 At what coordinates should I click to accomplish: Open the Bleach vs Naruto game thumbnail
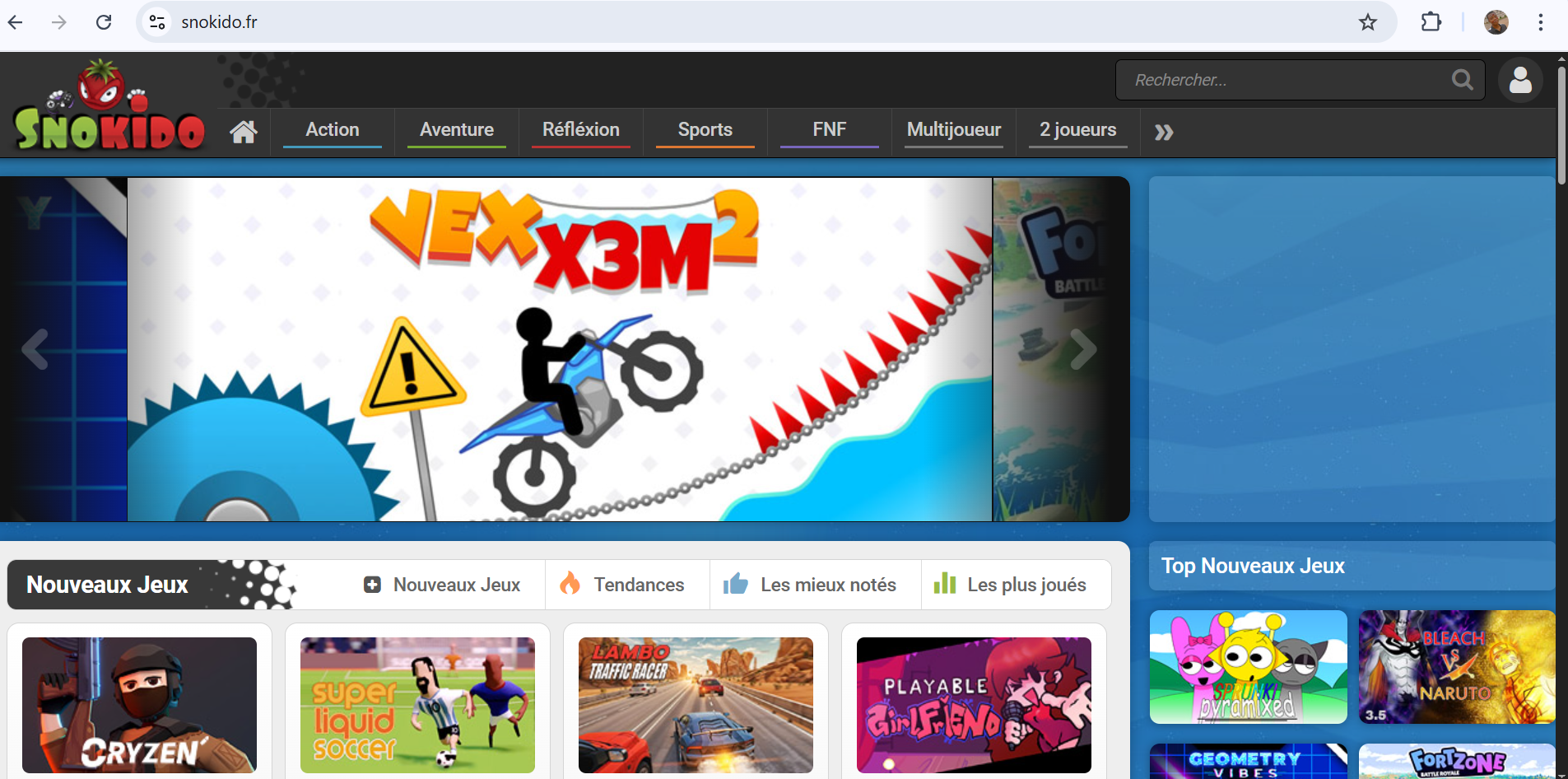[1457, 667]
